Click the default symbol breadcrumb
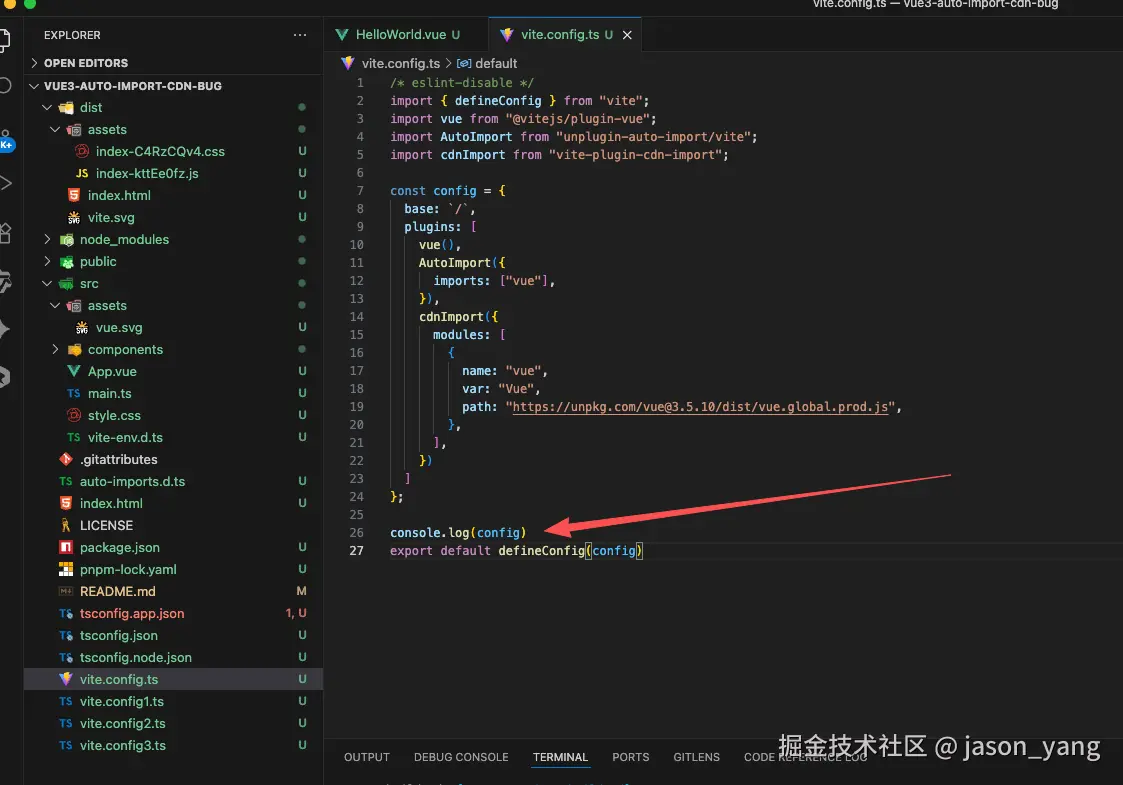Viewport: 1123px width, 785px height. [496, 64]
